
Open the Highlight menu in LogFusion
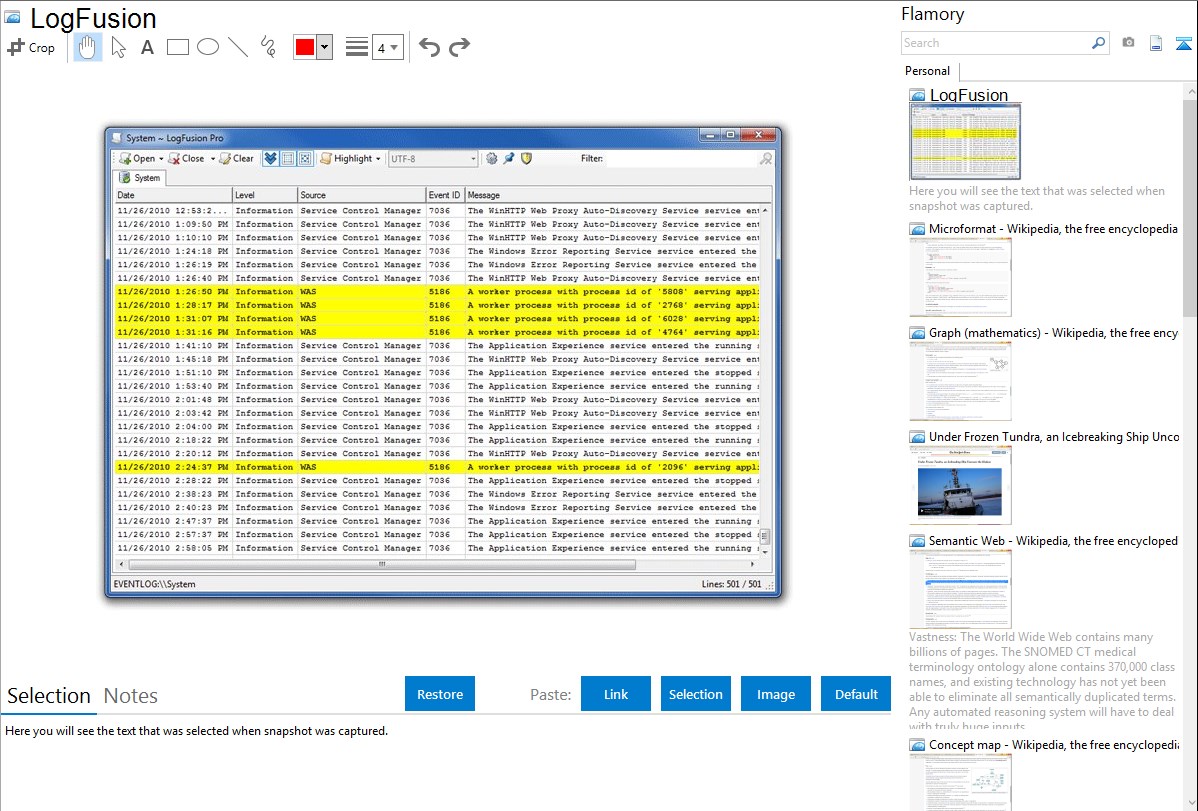coord(351,158)
